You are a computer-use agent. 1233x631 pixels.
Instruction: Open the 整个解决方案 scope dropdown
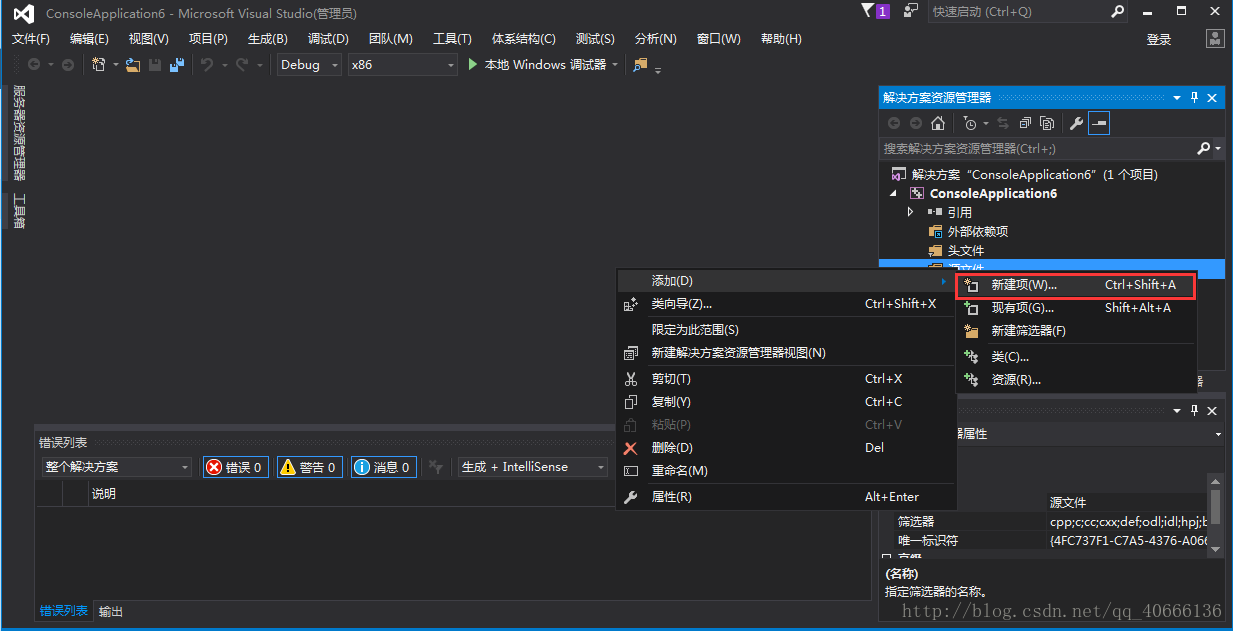(117, 467)
